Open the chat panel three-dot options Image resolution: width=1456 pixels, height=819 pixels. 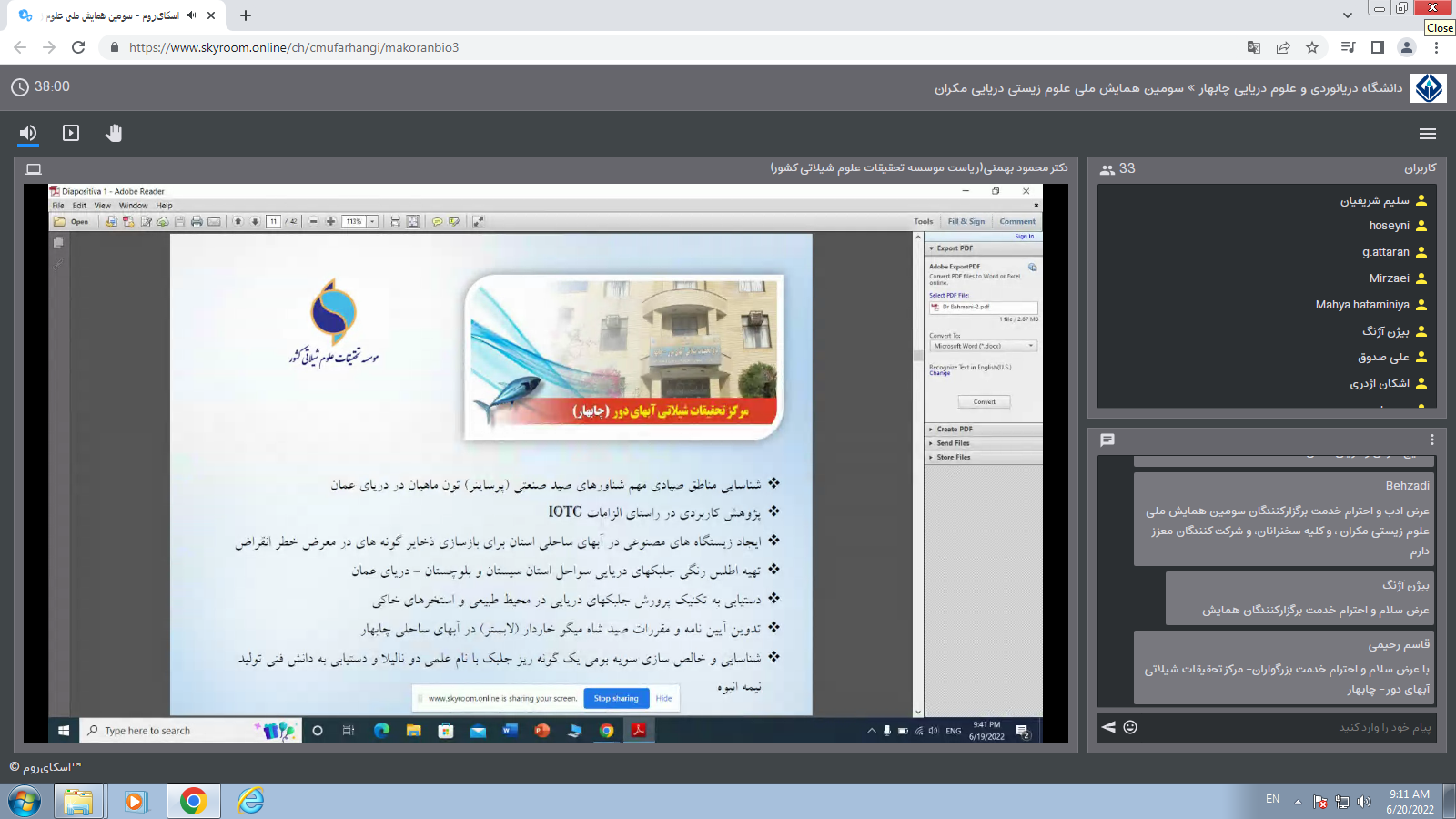pos(1431,440)
